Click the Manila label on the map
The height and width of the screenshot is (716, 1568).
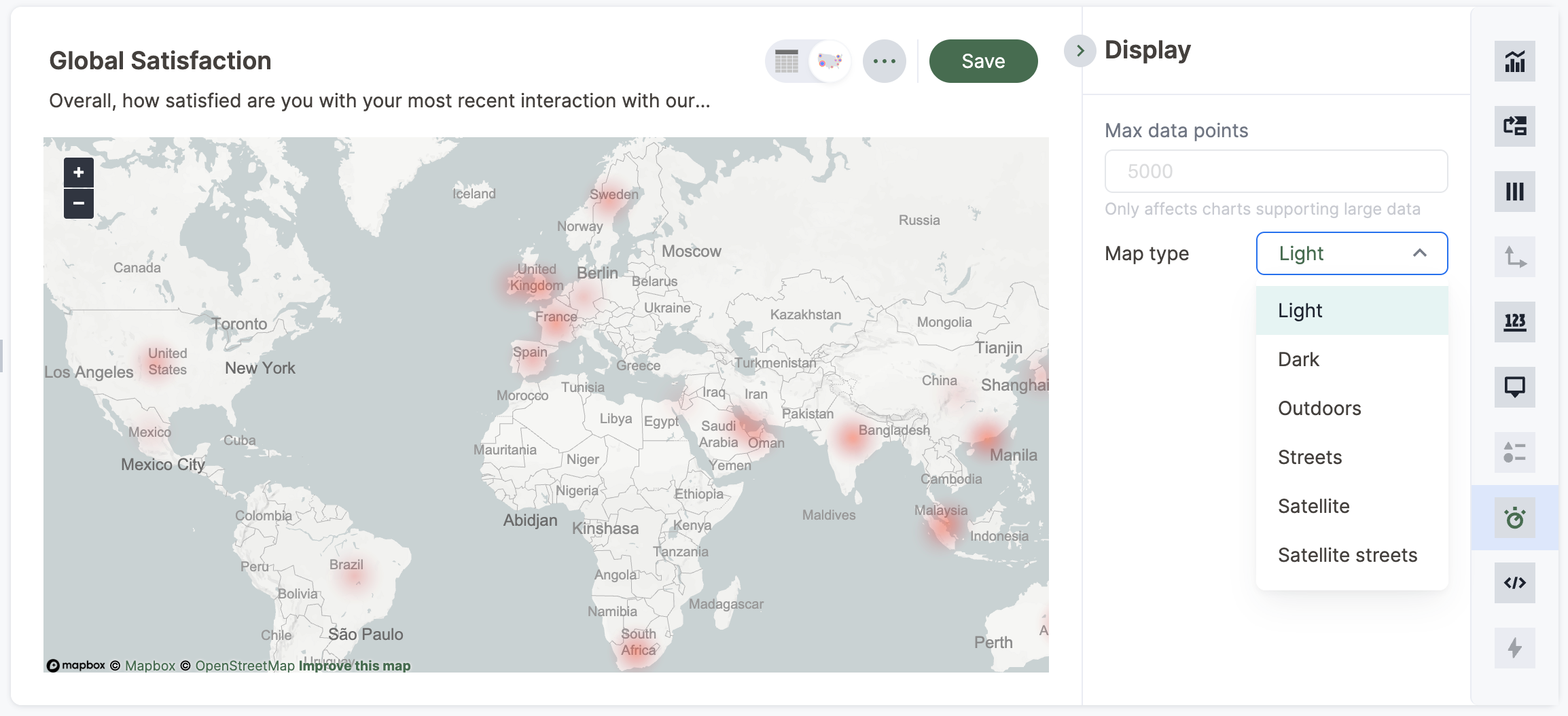click(1014, 455)
